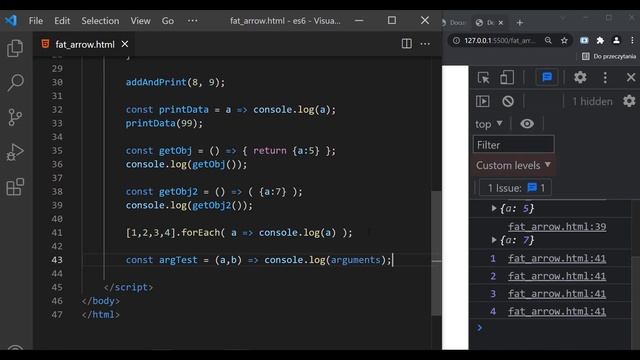Open the DevTools issues message icon
The height and width of the screenshot is (360, 640).
click(547, 77)
